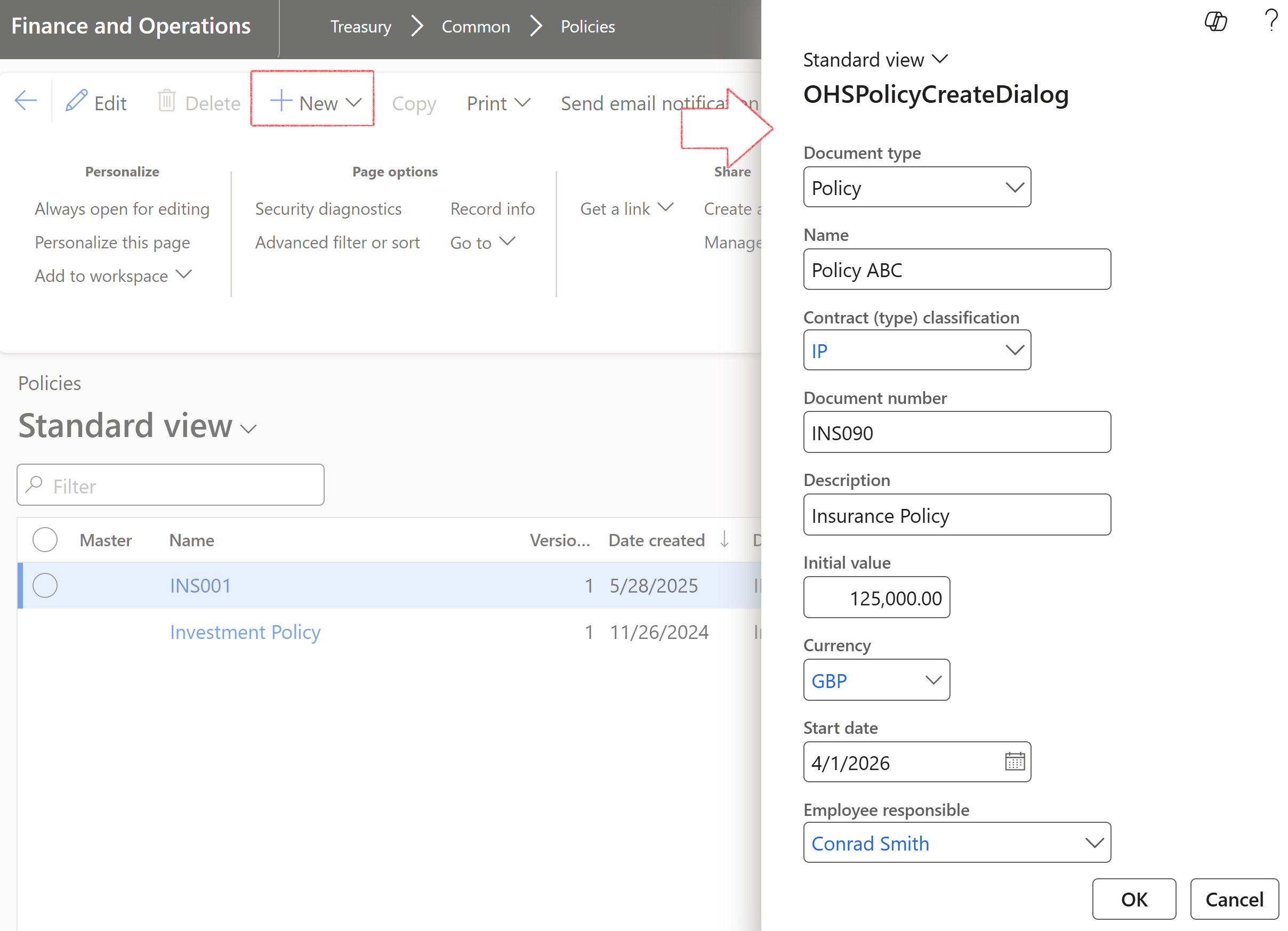Image resolution: width=1288 pixels, height=931 pixels.
Task: Select the INS001 row radio circle
Action: point(45,585)
